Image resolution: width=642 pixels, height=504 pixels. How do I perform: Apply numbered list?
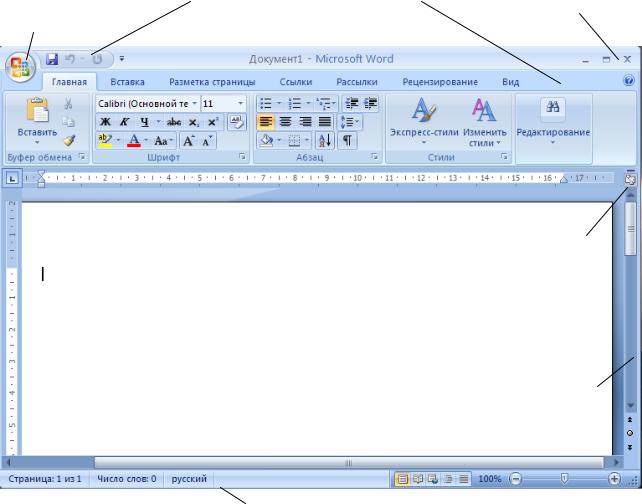295,104
